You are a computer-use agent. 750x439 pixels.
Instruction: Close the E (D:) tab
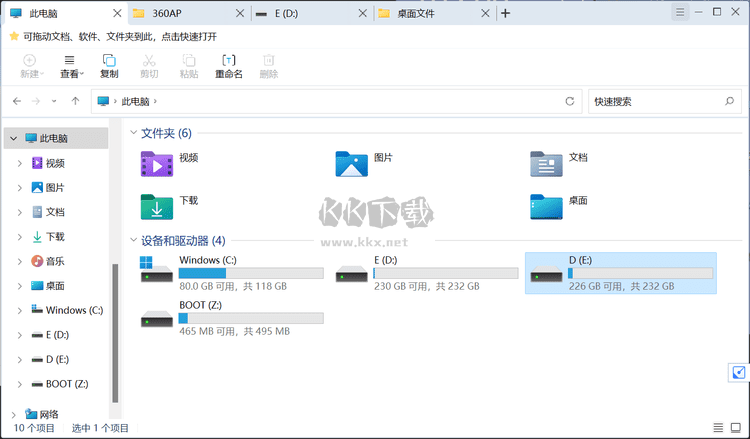(x=363, y=13)
